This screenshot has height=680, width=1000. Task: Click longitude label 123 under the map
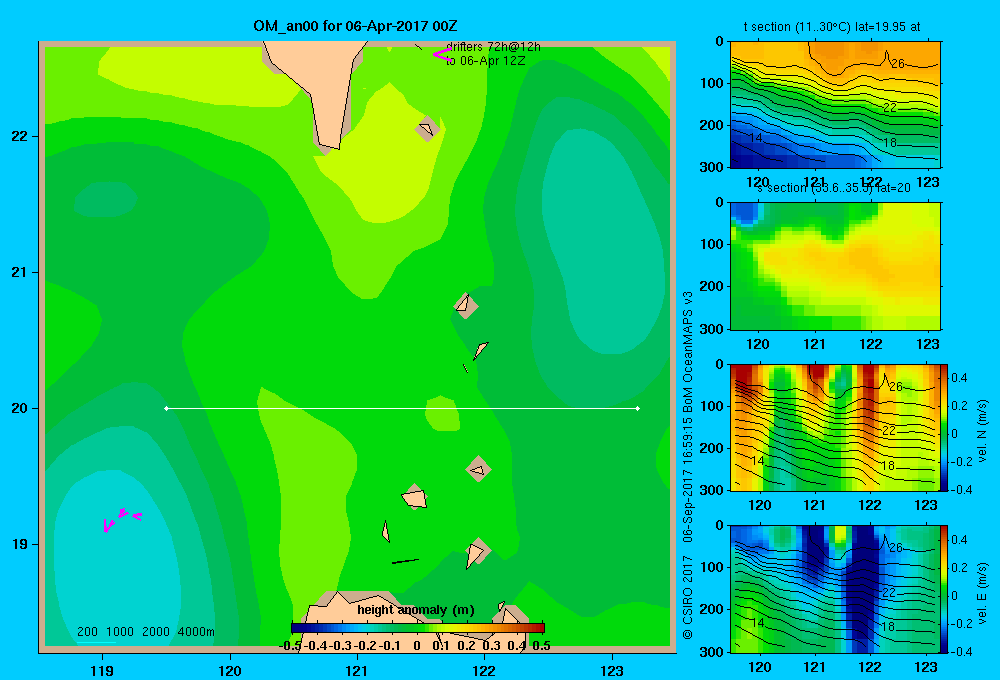tap(612, 670)
